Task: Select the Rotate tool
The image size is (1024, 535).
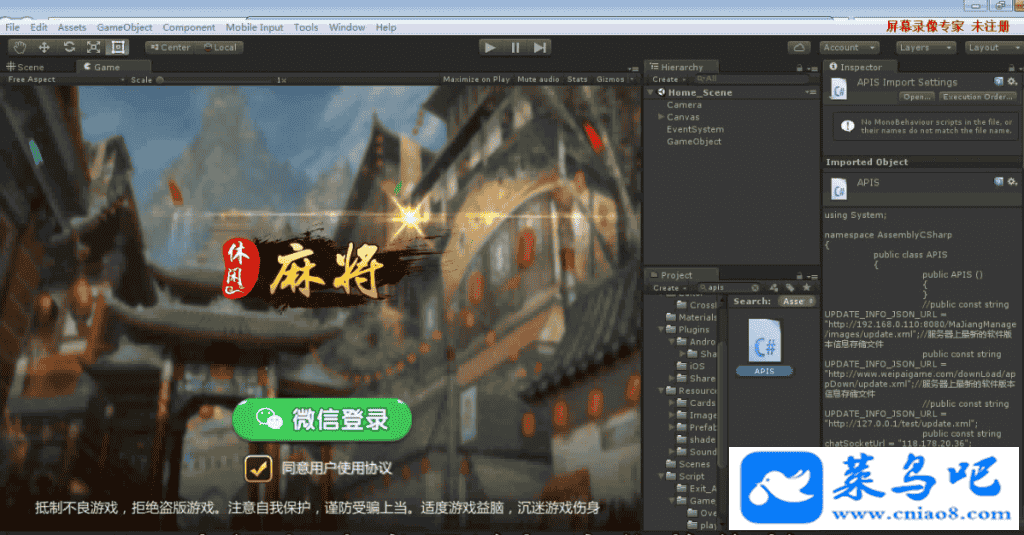Action: pyautogui.click(x=69, y=47)
